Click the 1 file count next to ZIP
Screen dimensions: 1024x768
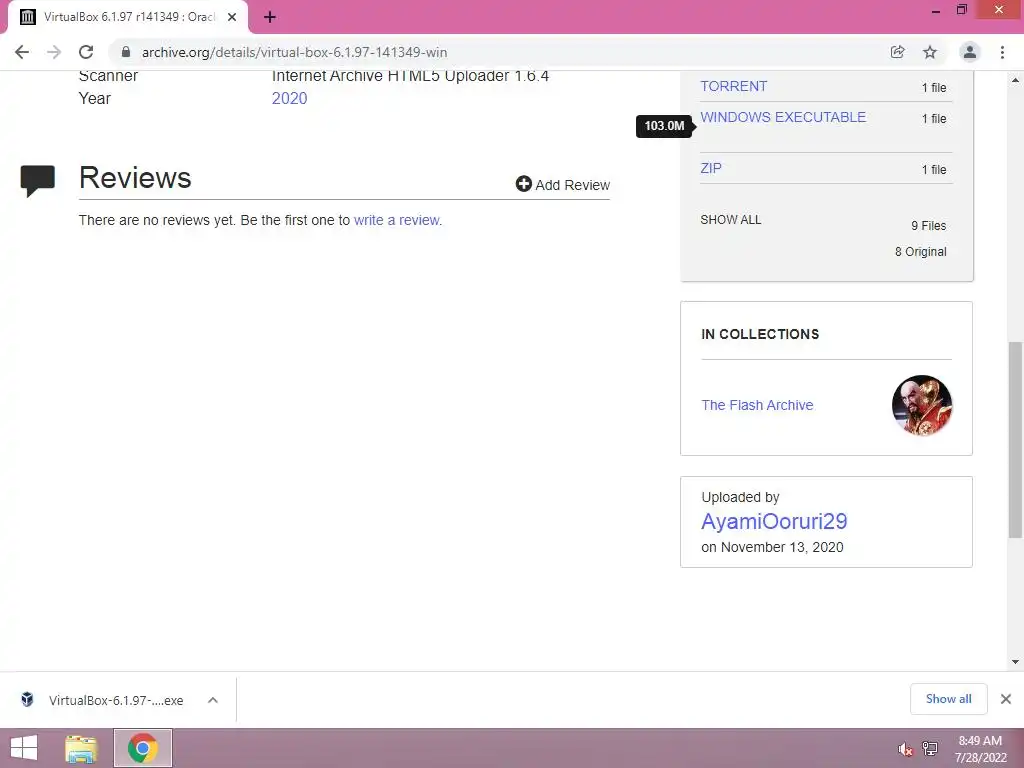coord(934,170)
